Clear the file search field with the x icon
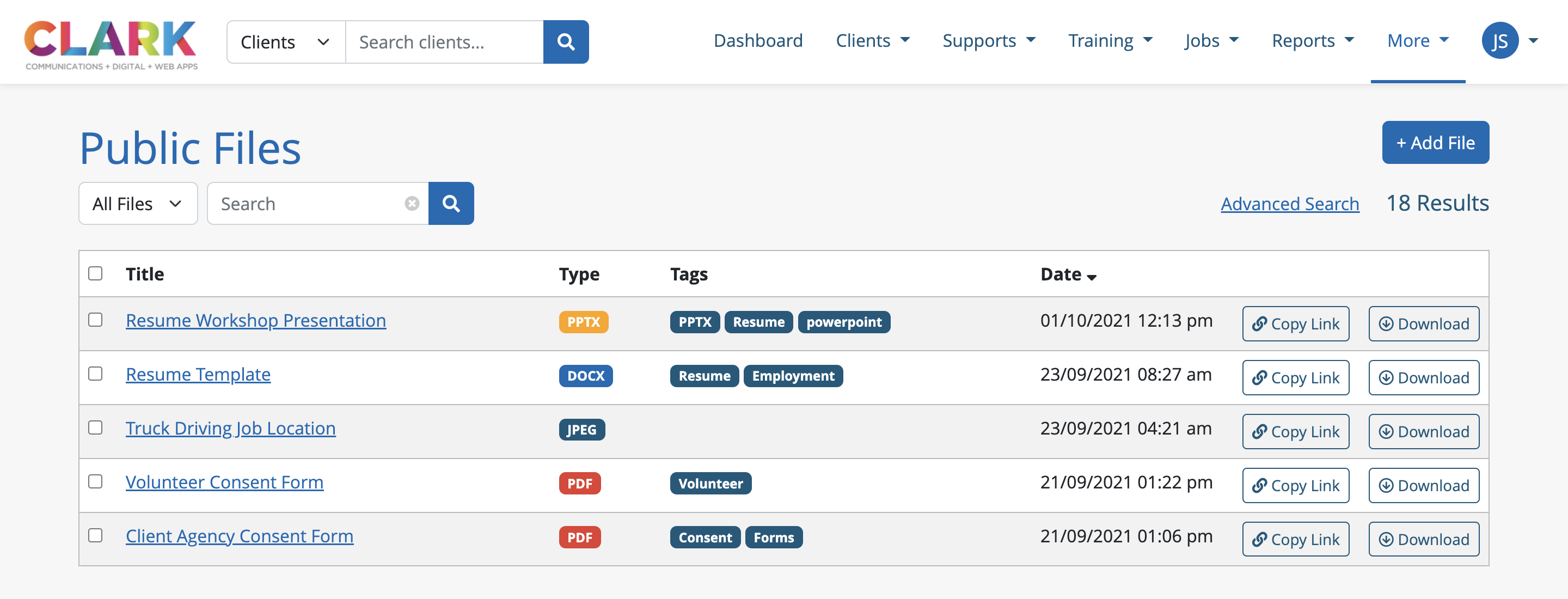Image resolution: width=1568 pixels, height=599 pixels. (x=412, y=203)
